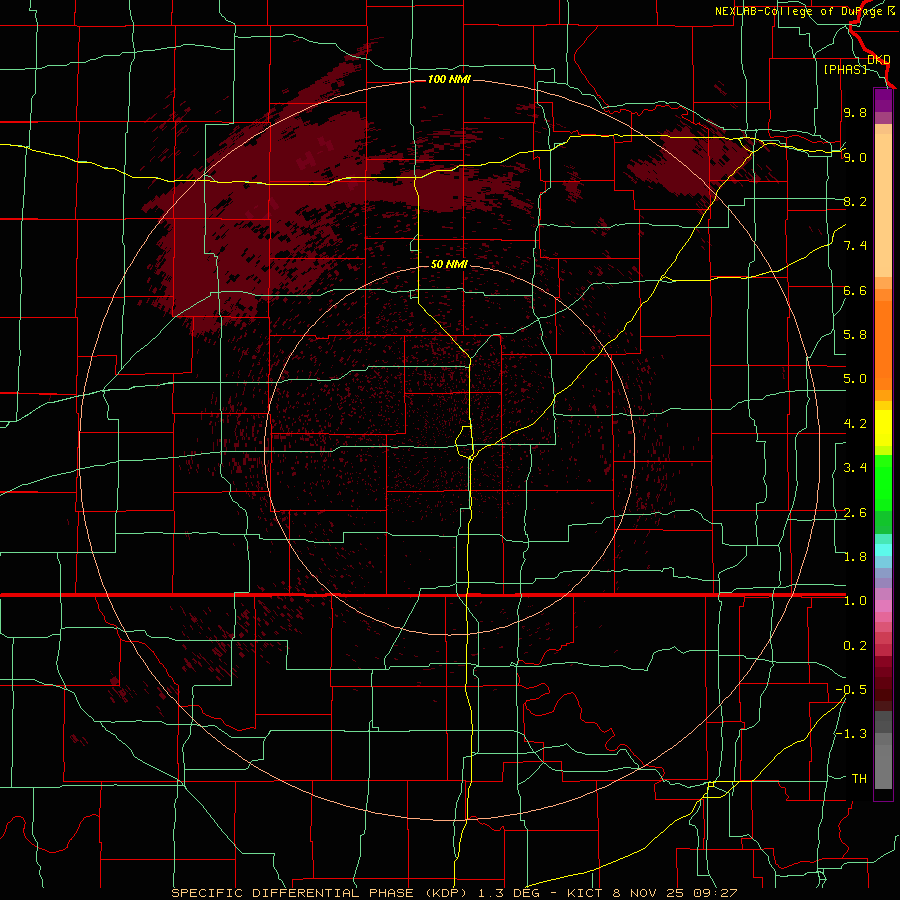Click the -0.5 value on color scale
The width and height of the screenshot is (900, 900).
(851, 690)
